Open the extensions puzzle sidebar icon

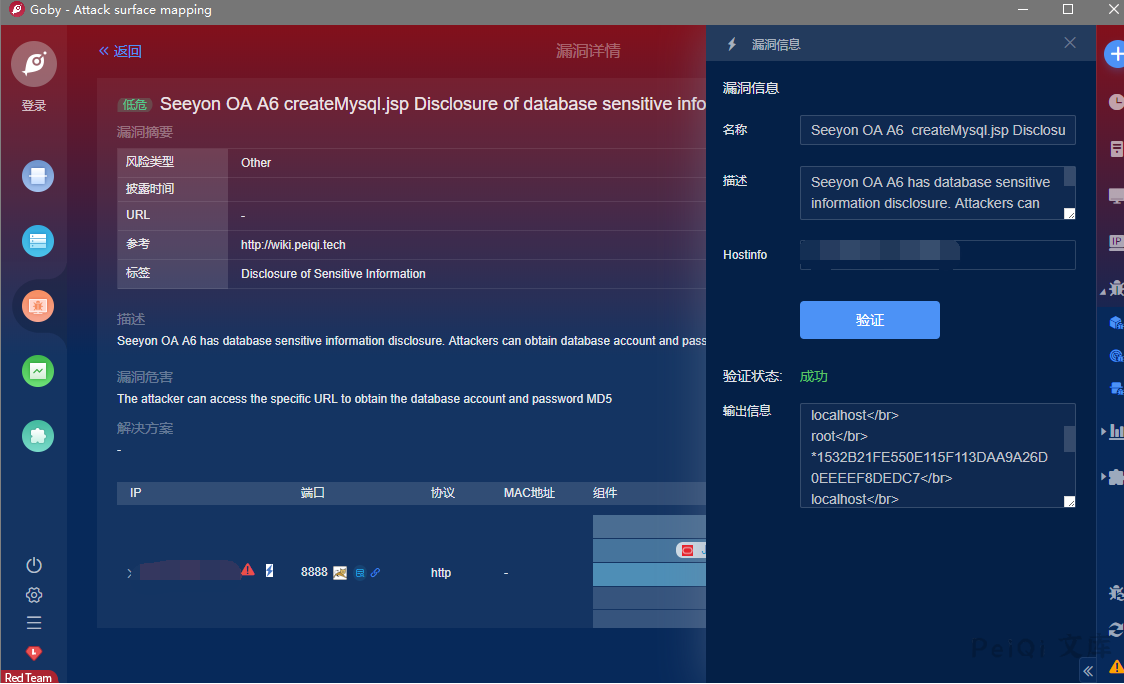click(38, 436)
